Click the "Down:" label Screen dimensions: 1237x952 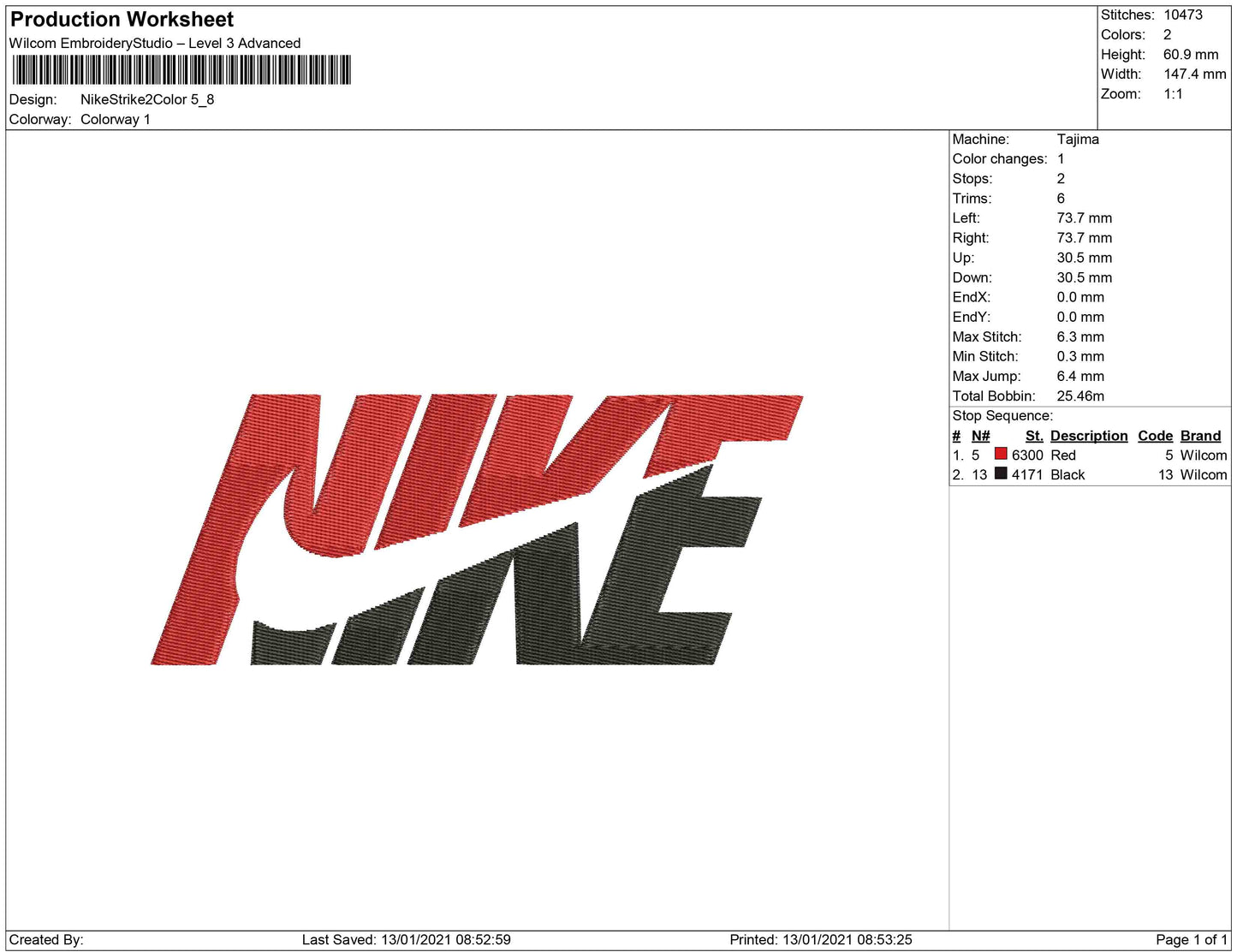coord(972,277)
